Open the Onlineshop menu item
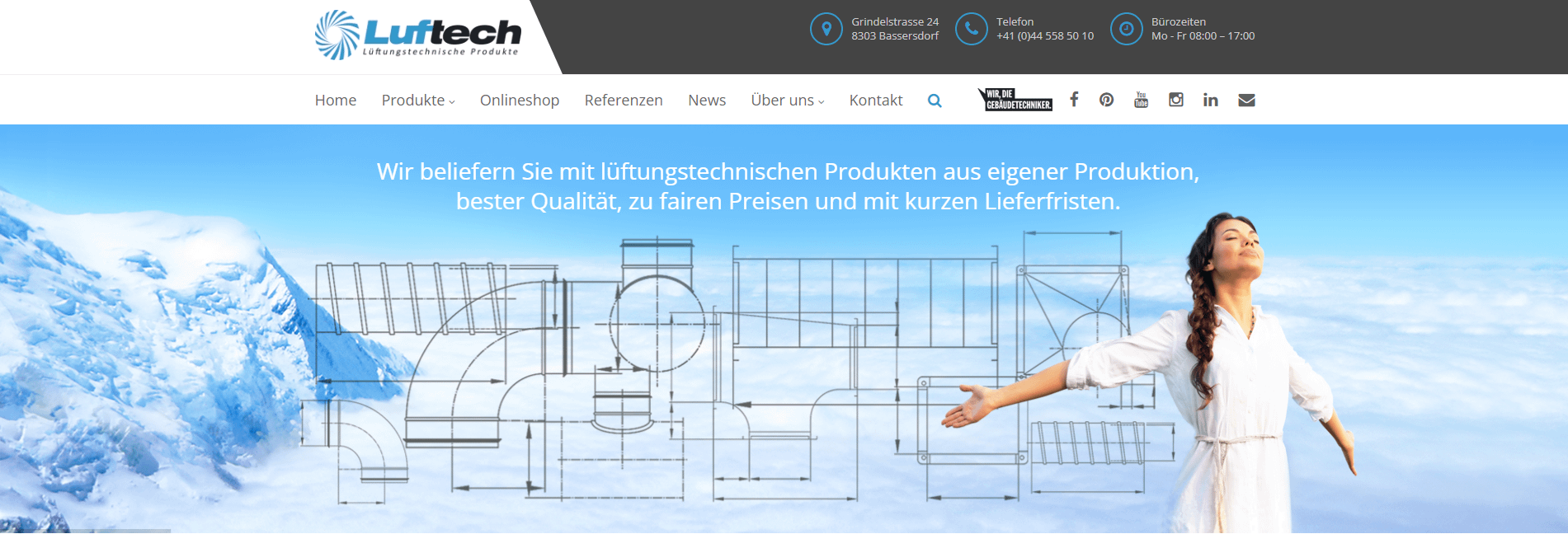This screenshot has width=1568, height=534. [x=520, y=101]
